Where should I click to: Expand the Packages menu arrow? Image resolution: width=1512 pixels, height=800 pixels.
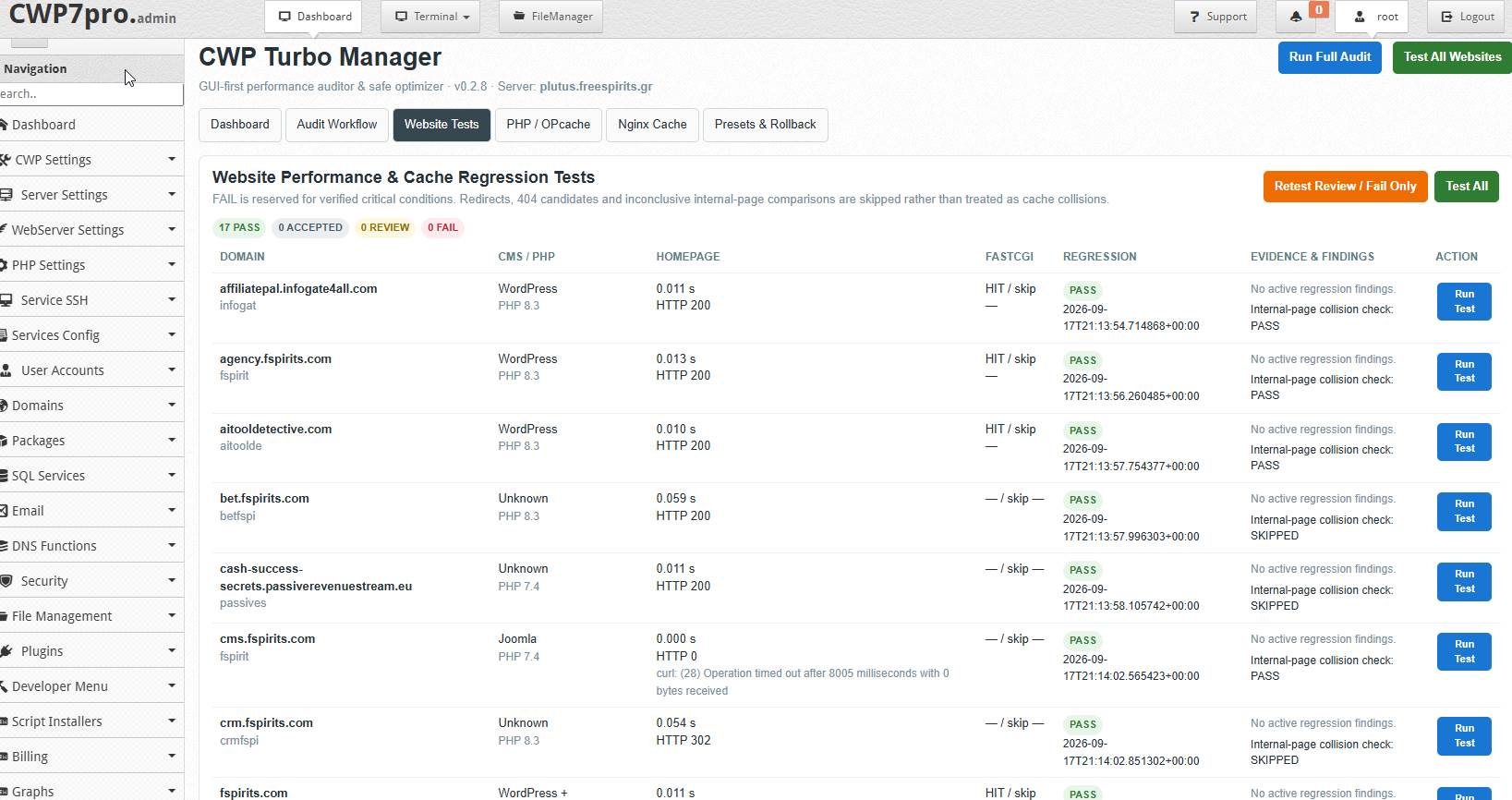coord(172,441)
